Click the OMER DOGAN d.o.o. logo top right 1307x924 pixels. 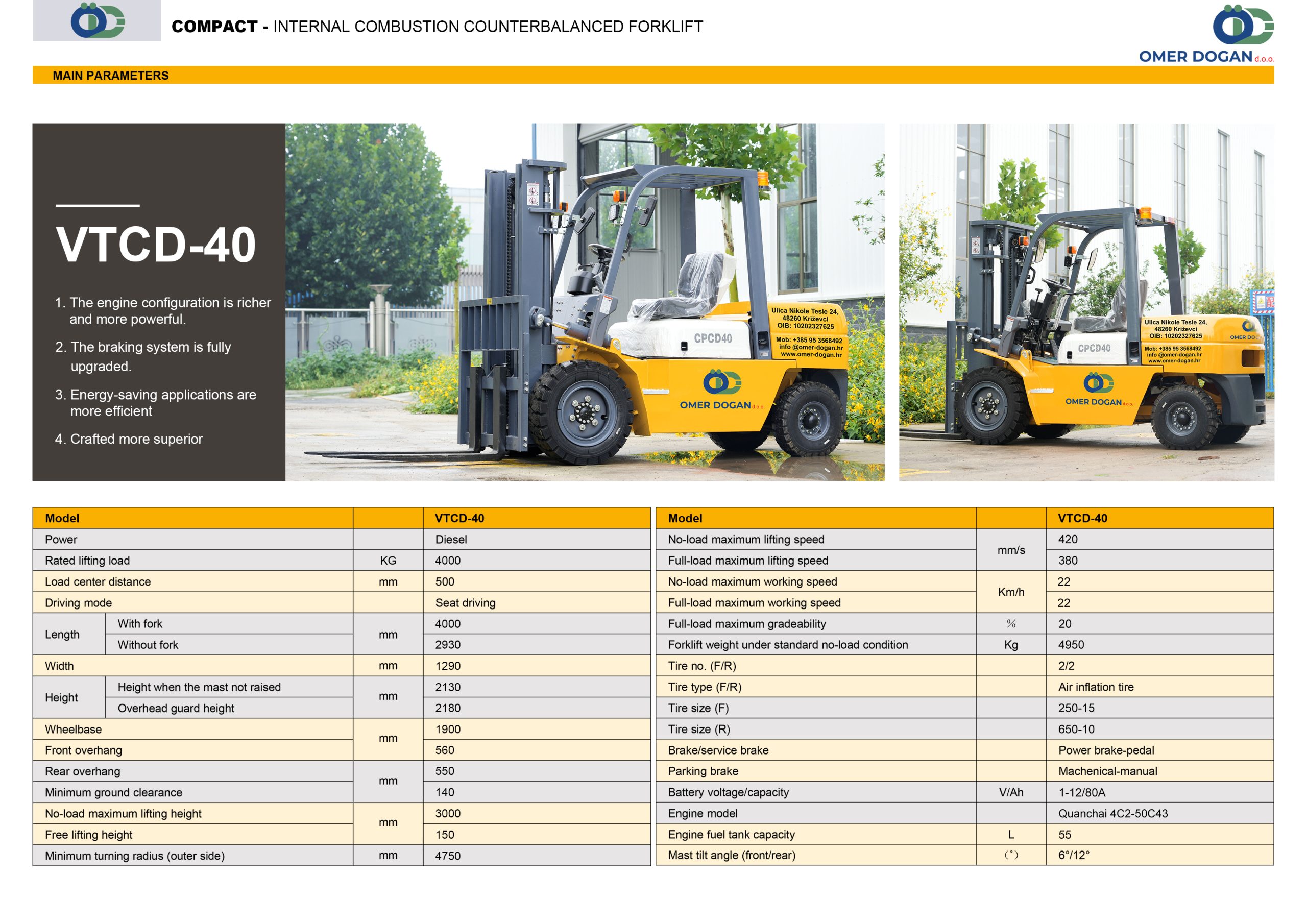coord(1206,34)
